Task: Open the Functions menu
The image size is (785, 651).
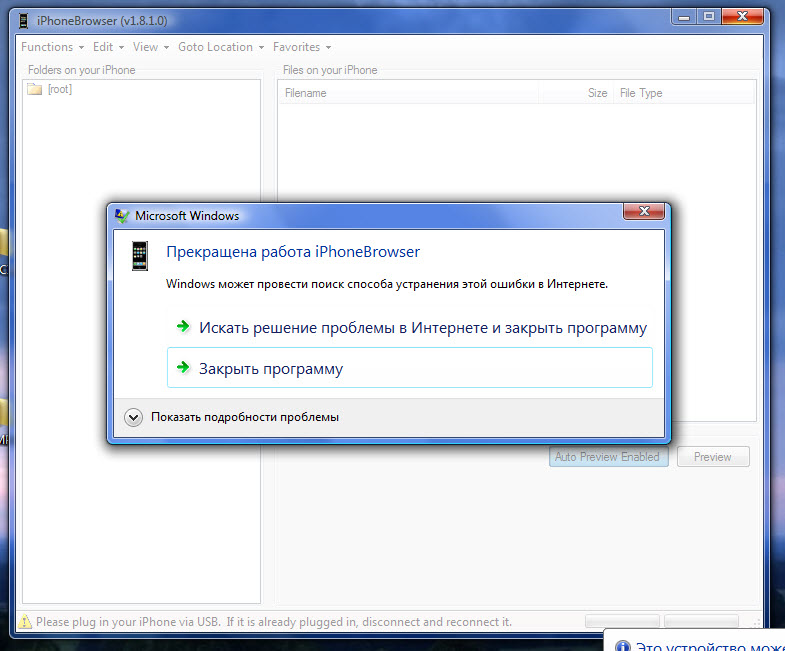Action: (52, 47)
